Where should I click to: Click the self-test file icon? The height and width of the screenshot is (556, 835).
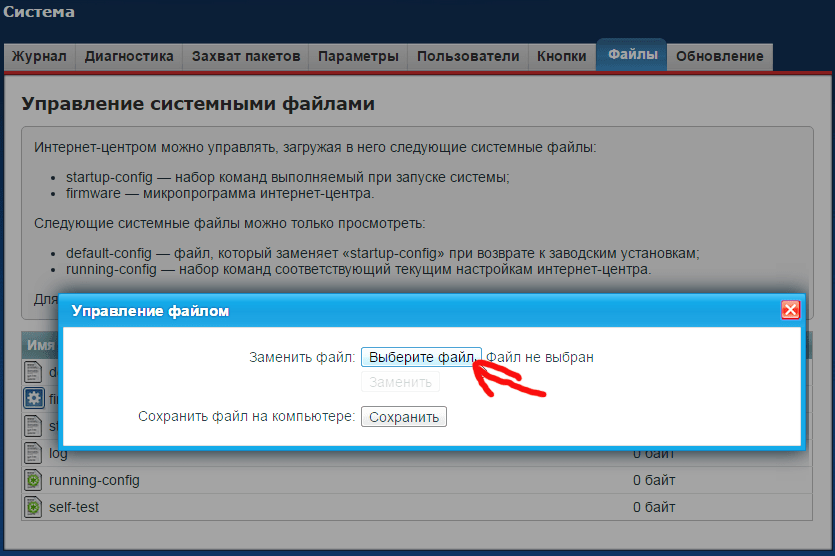(33, 506)
